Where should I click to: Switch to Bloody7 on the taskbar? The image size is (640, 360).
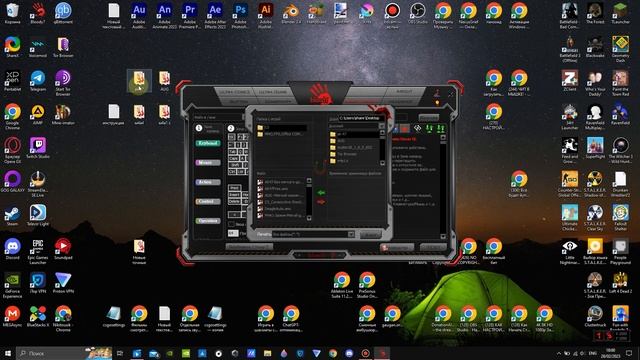click(382, 353)
